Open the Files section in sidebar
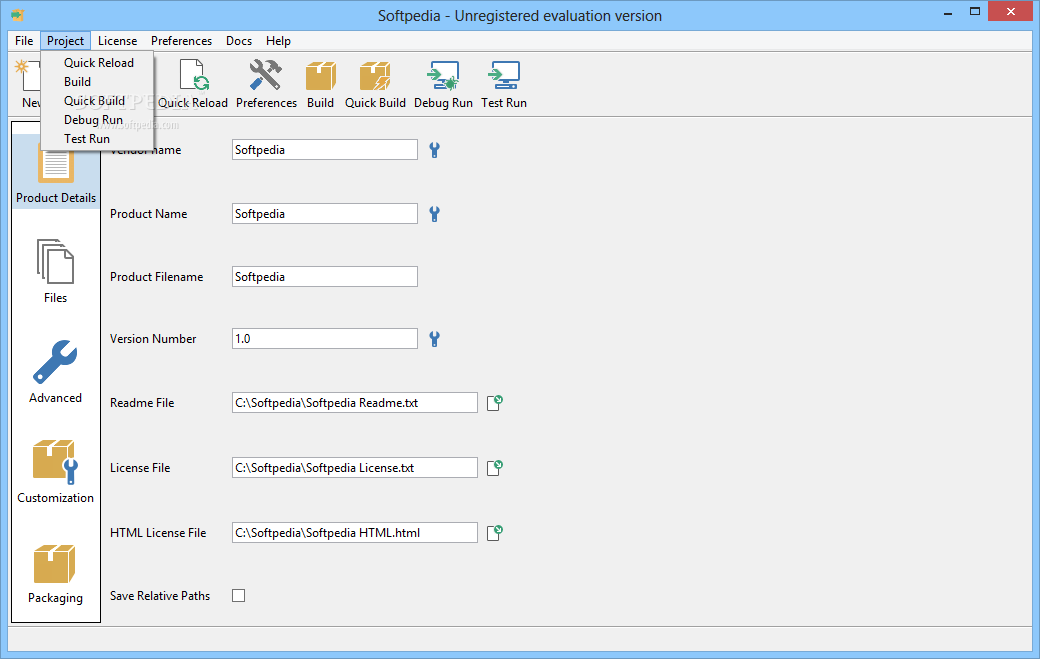 pos(56,271)
